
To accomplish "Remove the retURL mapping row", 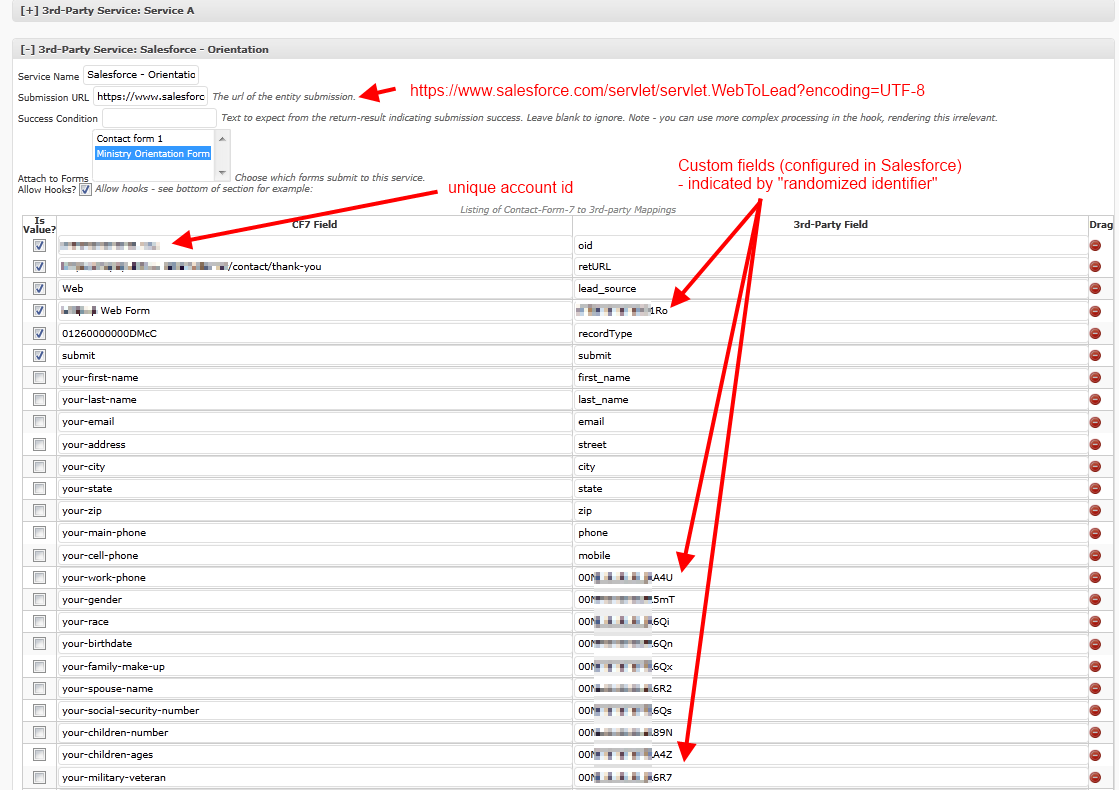I will (1095, 267).
